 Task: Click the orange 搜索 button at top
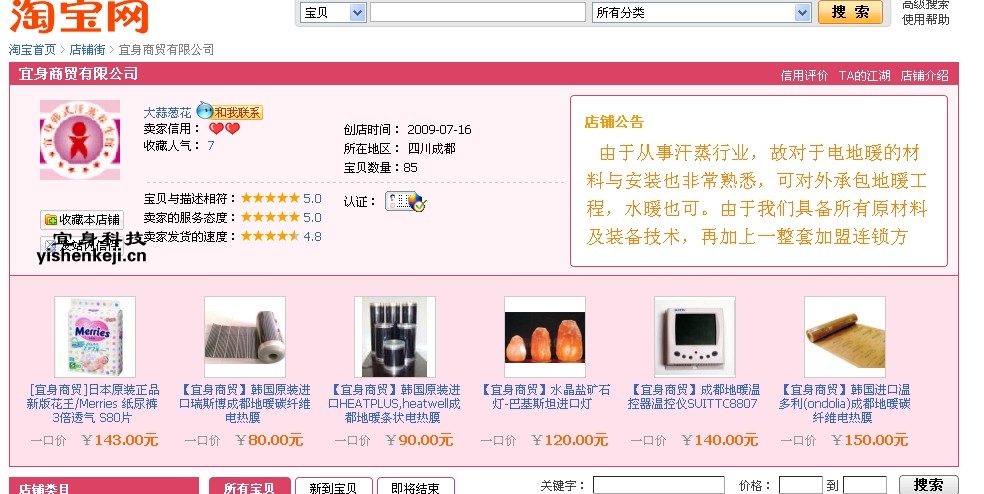coord(850,12)
